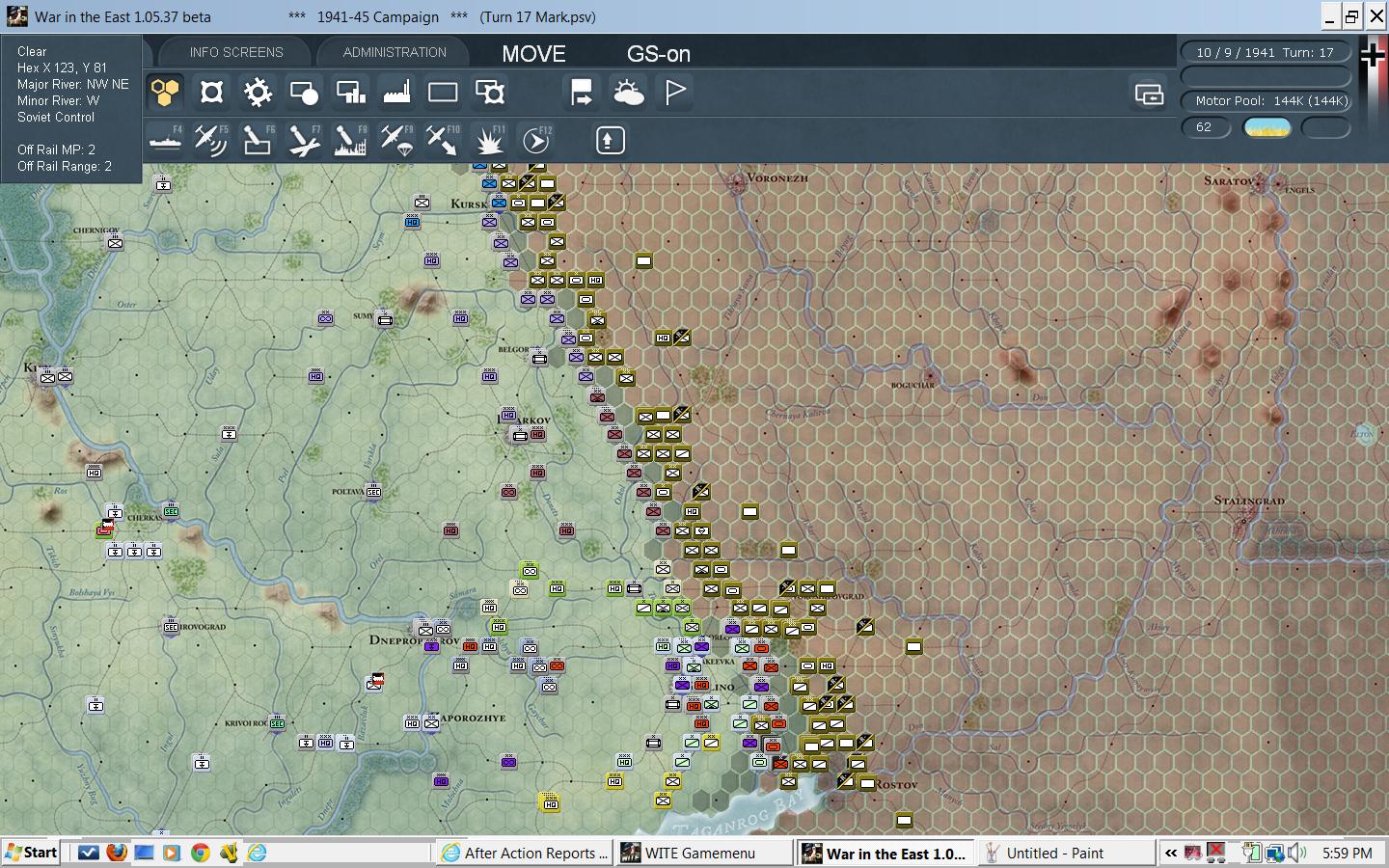Viewport: 1389px width, 868px height.
Task: Toggle the empty rectangle overlay button
Action: coord(443,93)
